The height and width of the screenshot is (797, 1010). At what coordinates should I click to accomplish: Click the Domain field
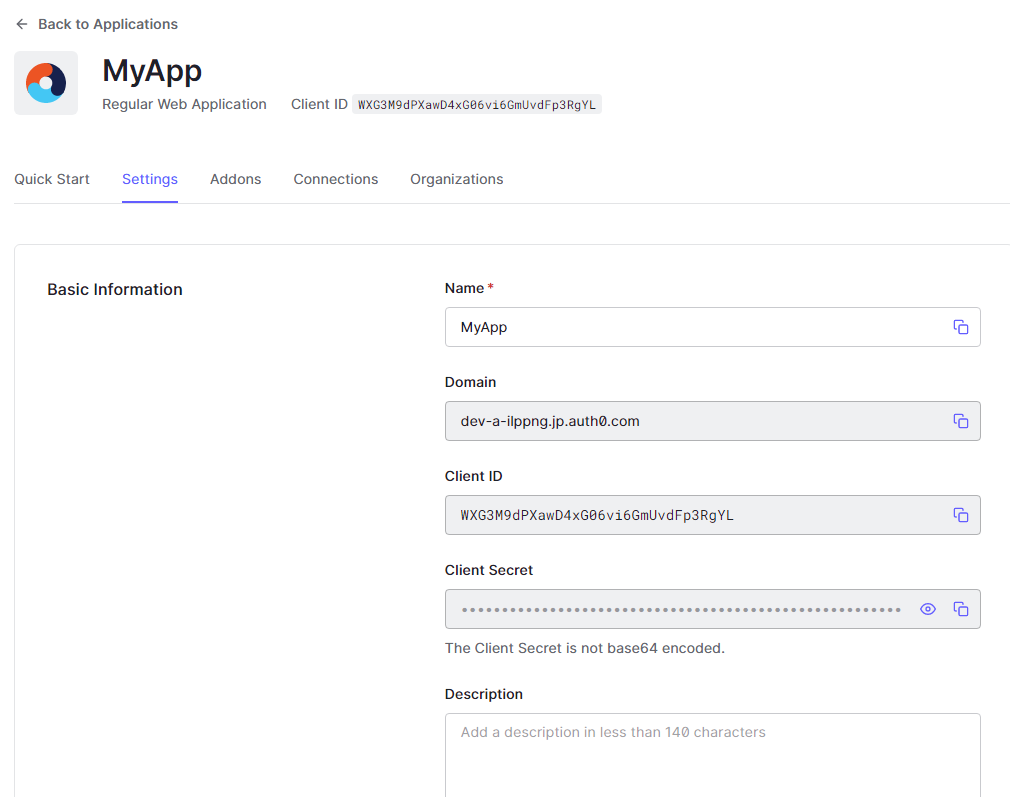[712, 421]
